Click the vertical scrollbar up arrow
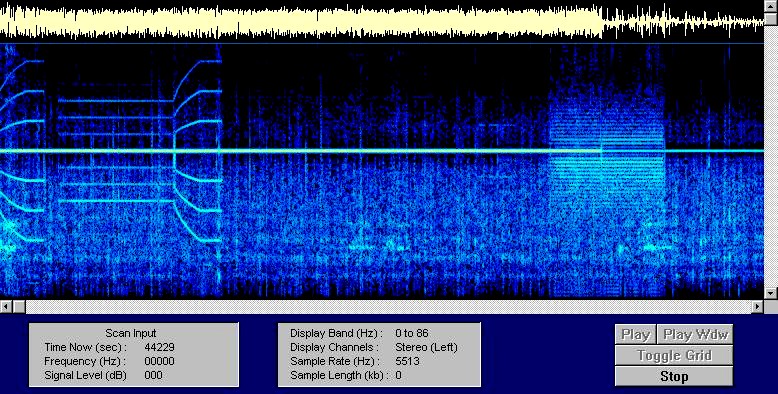Image resolution: width=778 pixels, height=394 pixels. (x=771, y=6)
